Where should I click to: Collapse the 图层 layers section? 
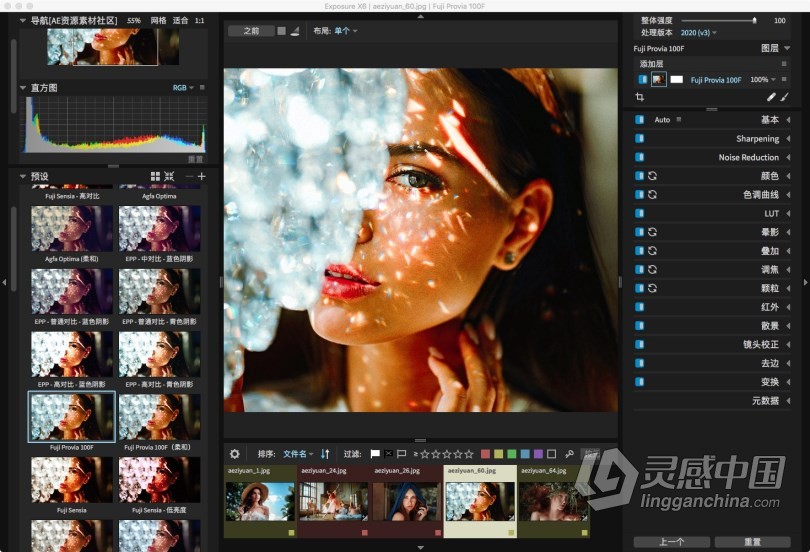787,48
